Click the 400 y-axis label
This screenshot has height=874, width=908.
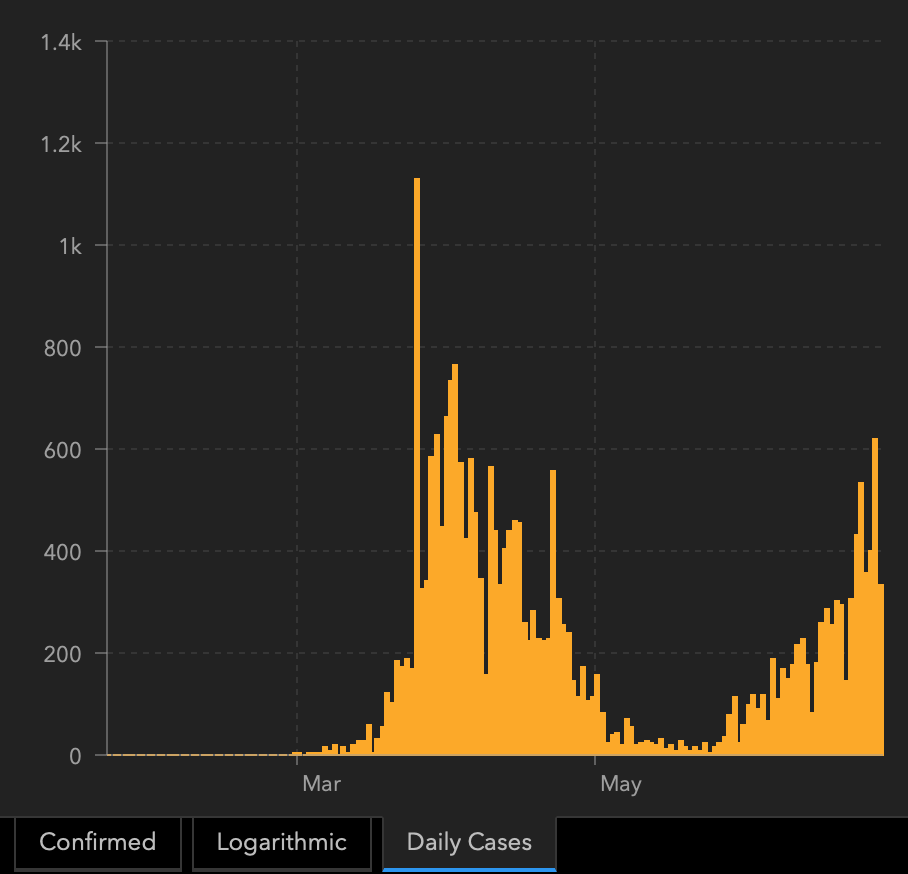pyautogui.click(x=63, y=552)
